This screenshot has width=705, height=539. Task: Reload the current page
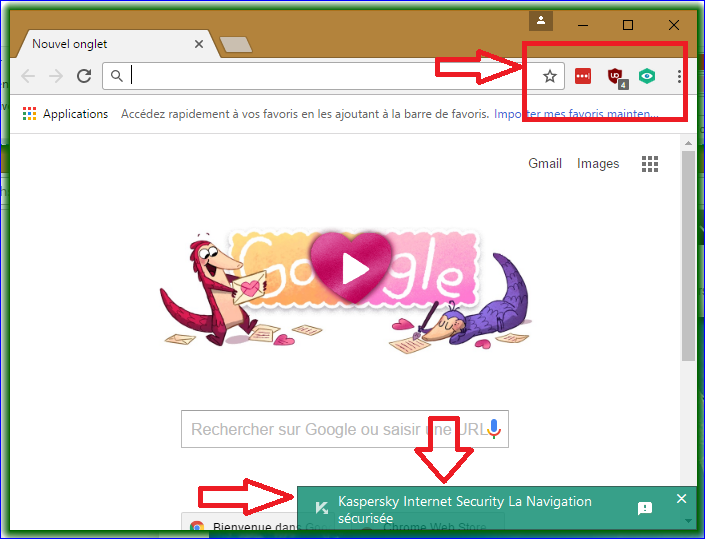point(84,76)
